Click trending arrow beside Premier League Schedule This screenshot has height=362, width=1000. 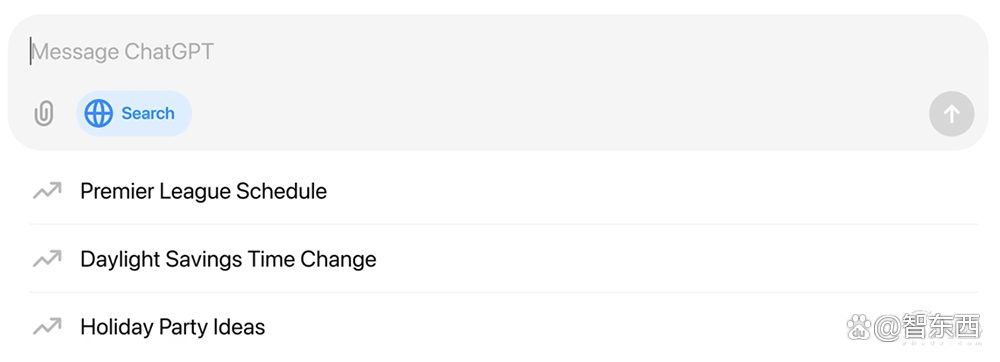pyautogui.click(x=47, y=191)
